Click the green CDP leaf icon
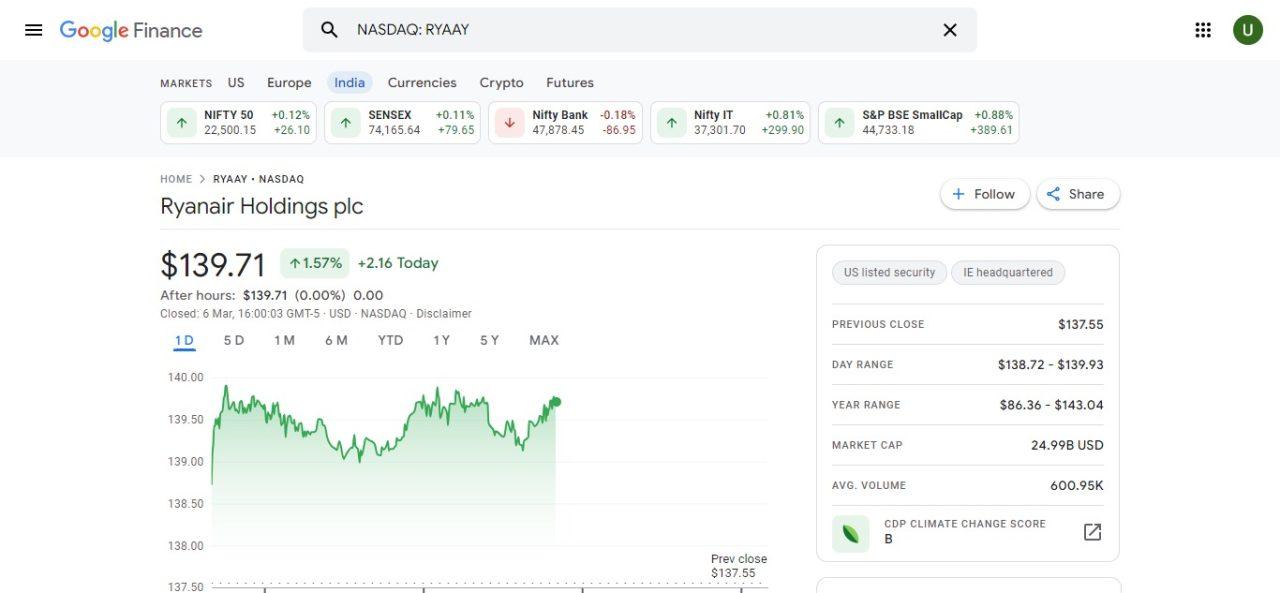Image resolution: width=1280 pixels, height=593 pixels. point(850,532)
